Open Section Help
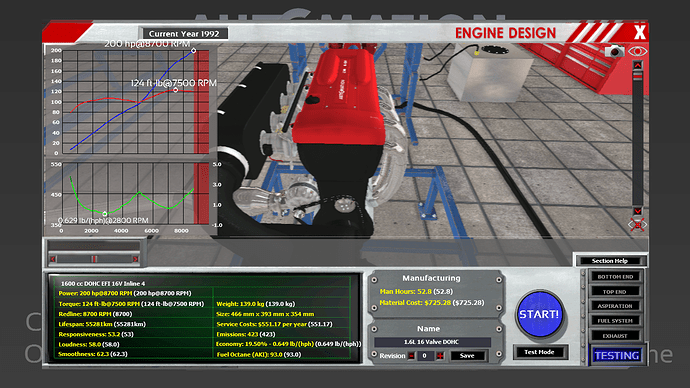 coord(609,261)
